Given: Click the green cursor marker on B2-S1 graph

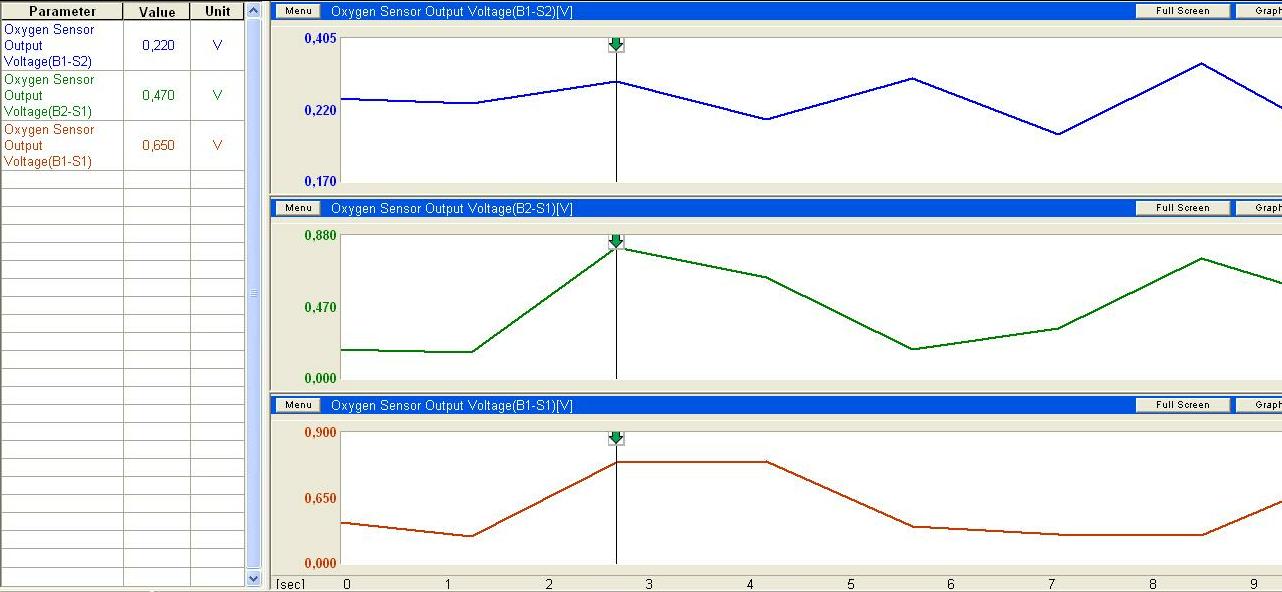Looking at the screenshot, I should [616, 242].
